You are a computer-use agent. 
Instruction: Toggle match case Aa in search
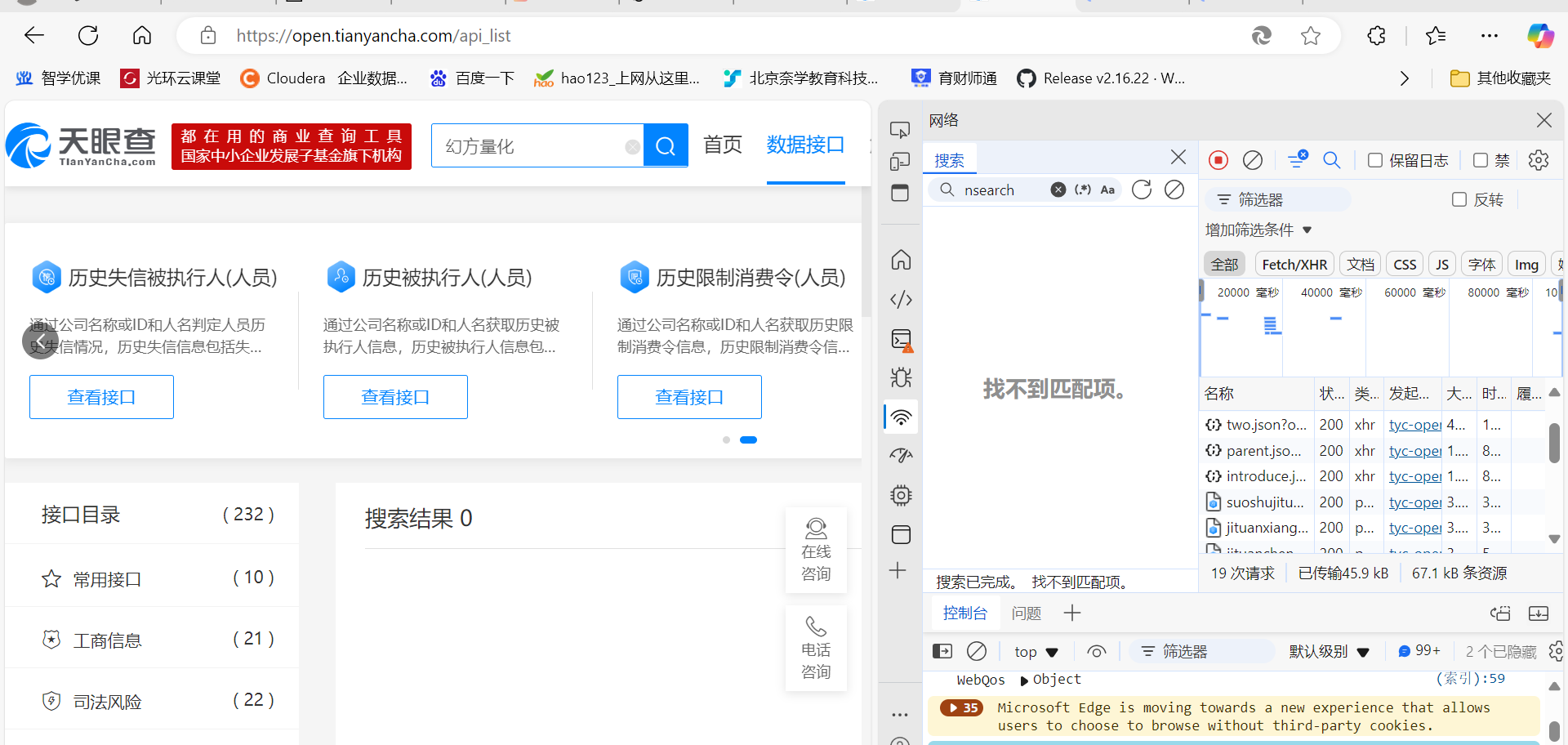[1107, 190]
